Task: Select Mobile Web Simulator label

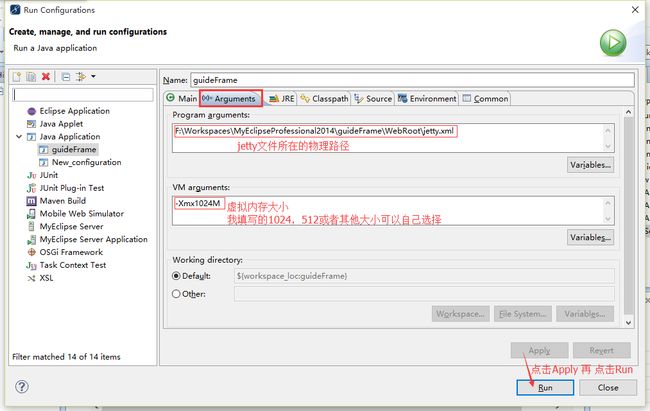Action: (x=82, y=214)
